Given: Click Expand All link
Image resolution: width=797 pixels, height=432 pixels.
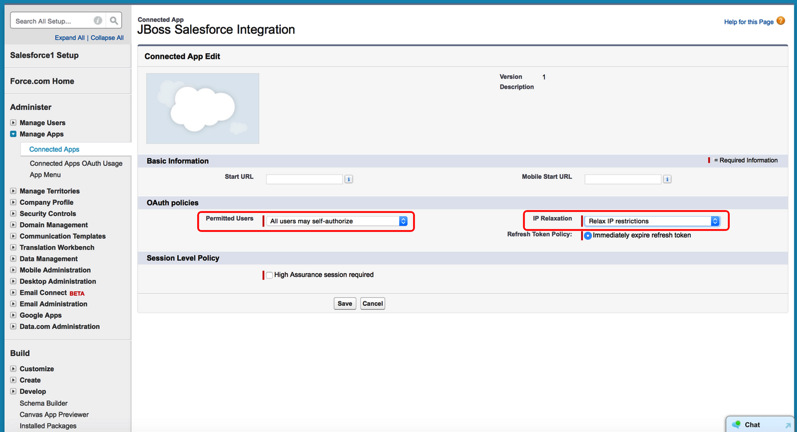Looking at the screenshot, I should [x=70, y=38].
